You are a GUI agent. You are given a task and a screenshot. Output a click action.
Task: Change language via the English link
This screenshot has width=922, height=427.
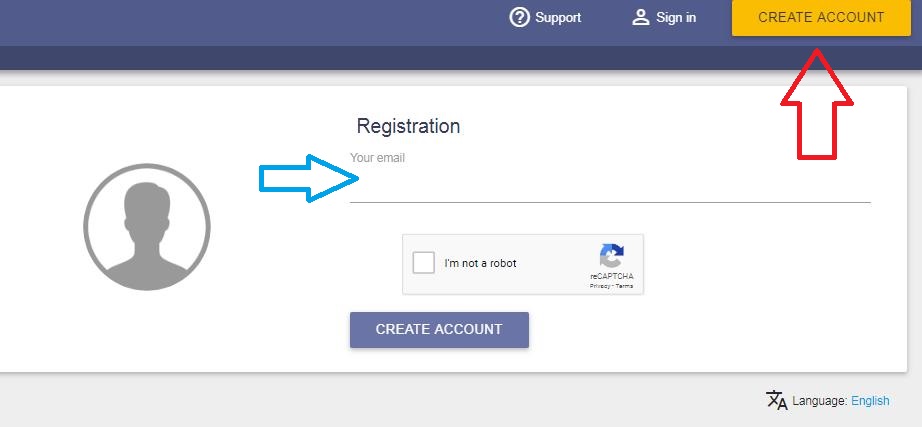click(870, 401)
